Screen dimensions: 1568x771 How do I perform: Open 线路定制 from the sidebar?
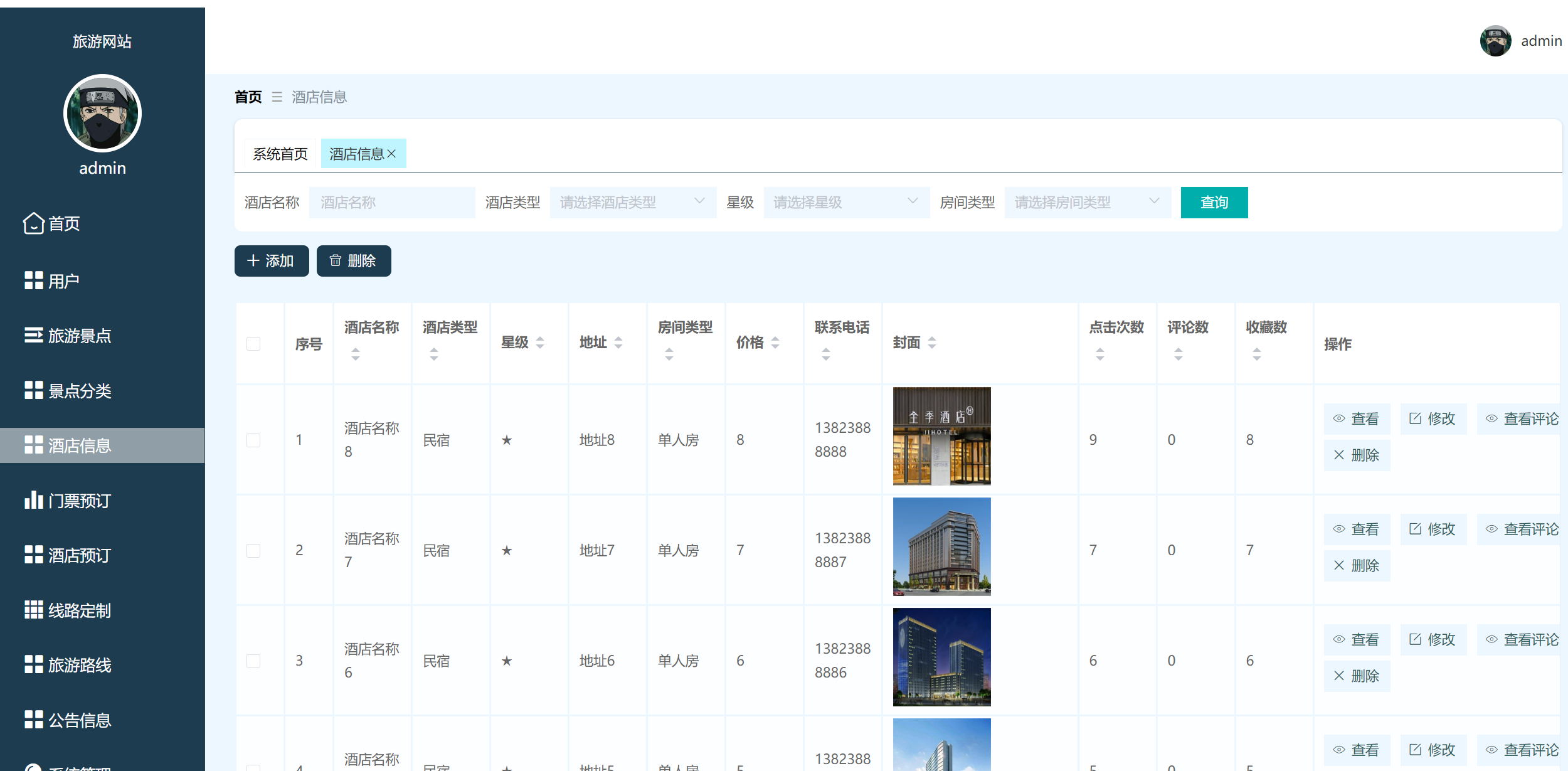pyautogui.click(x=34, y=610)
